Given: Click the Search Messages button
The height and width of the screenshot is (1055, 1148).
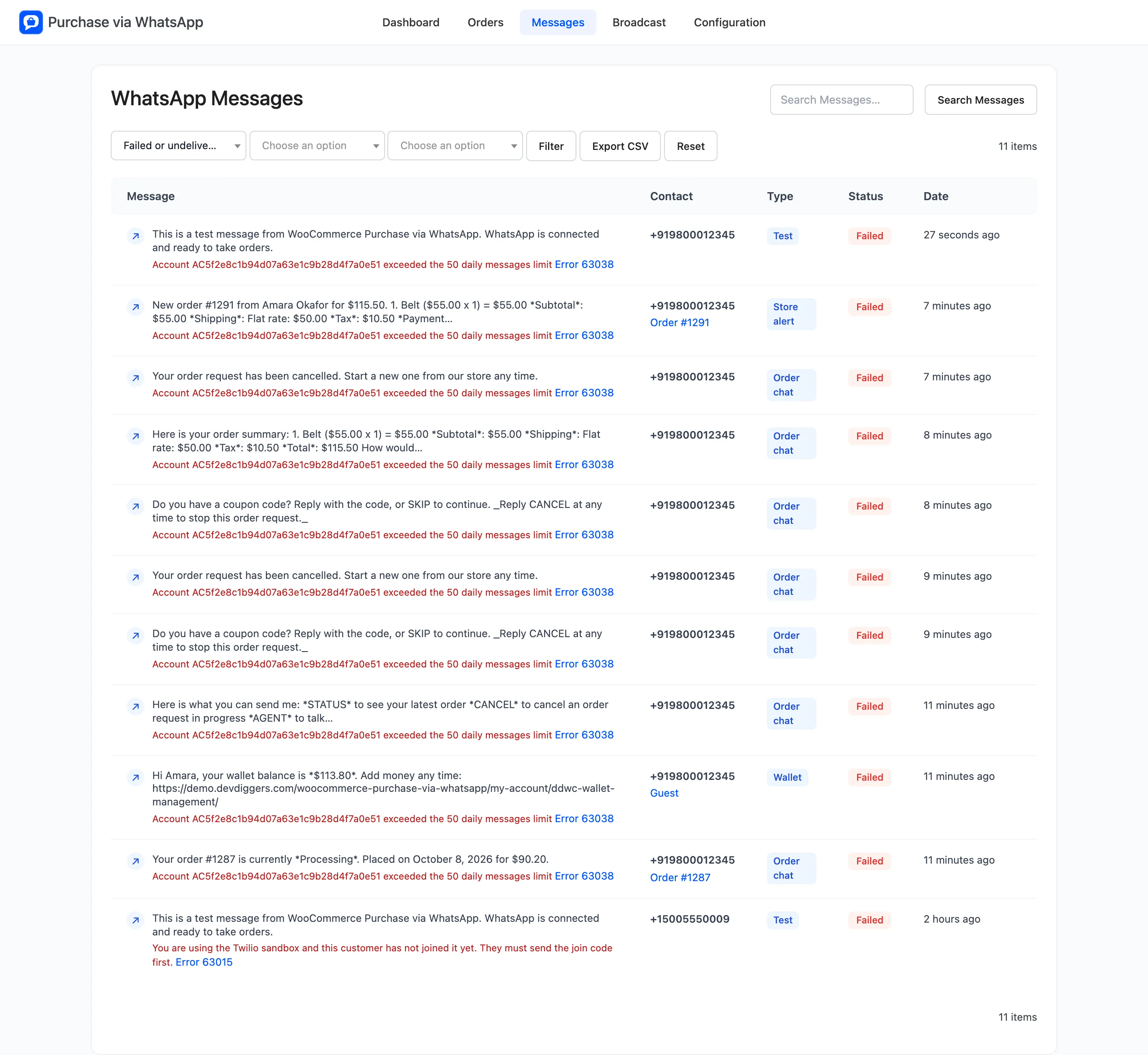Looking at the screenshot, I should [x=980, y=100].
